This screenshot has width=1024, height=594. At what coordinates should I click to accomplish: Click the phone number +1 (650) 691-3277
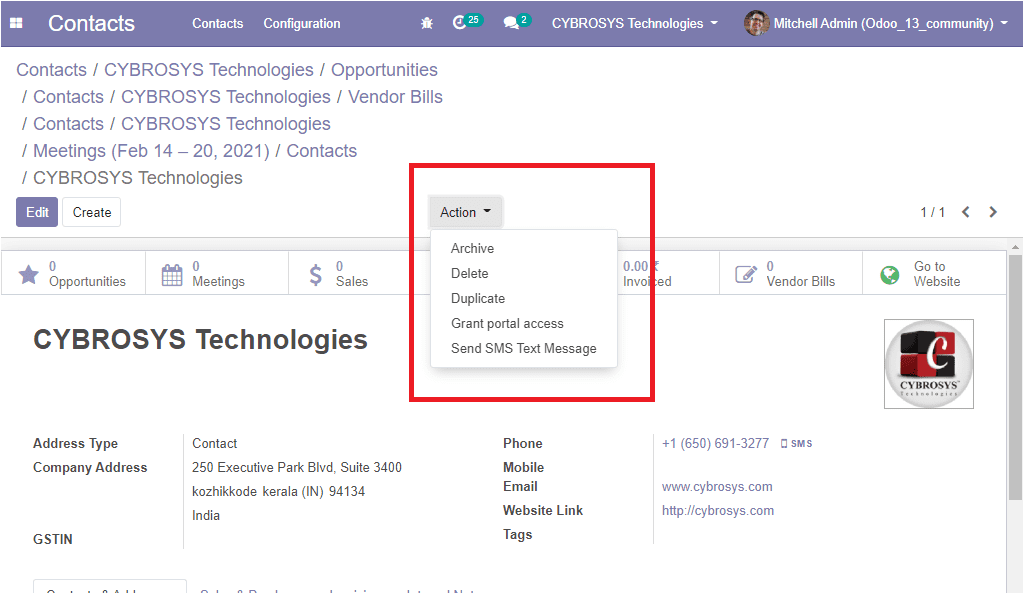click(715, 444)
